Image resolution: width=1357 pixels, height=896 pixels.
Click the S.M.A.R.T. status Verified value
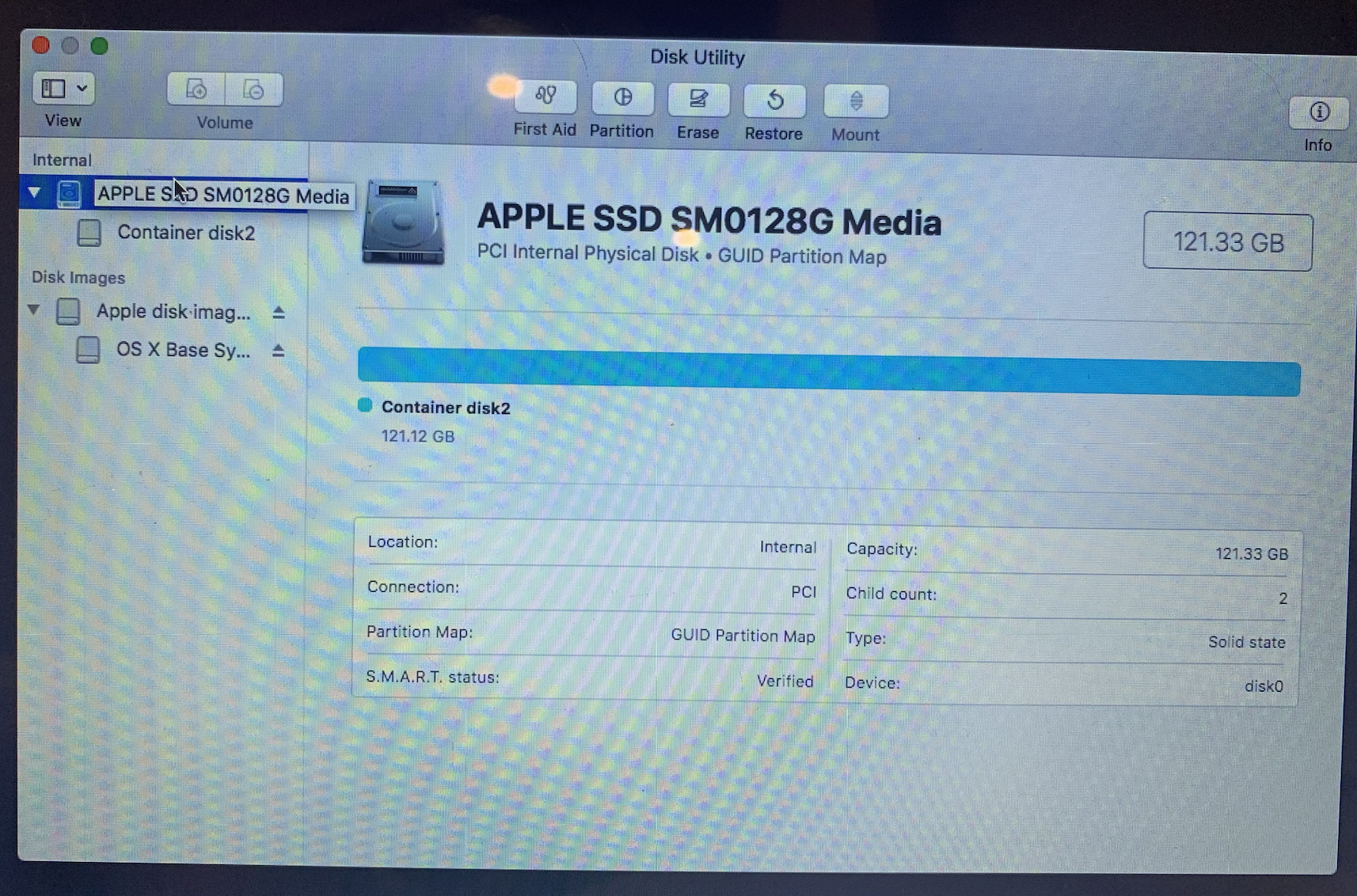point(785,681)
